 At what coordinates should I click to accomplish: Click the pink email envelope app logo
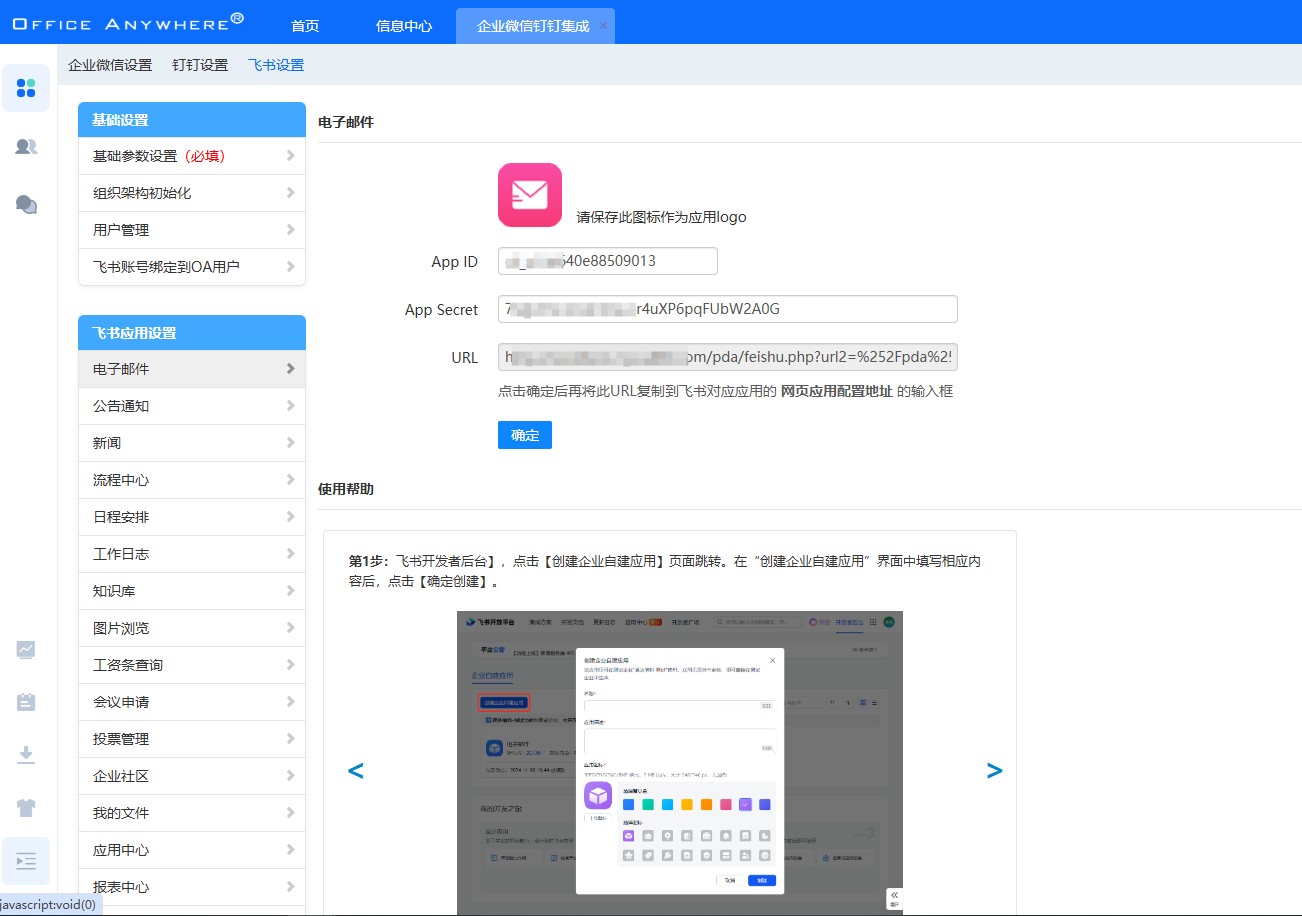point(530,195)
